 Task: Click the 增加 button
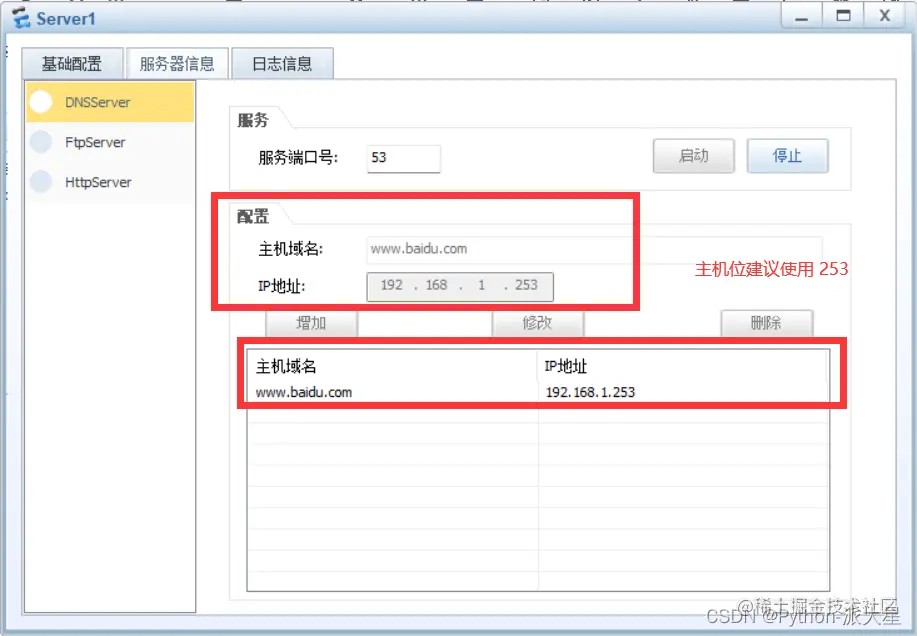pos(311,323)
